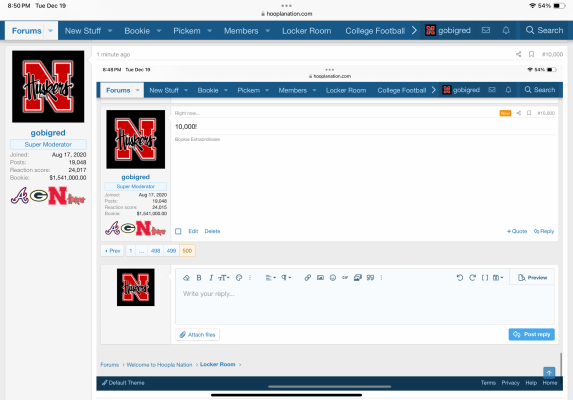
Task: Toggle Bold formatting in reply editor
Action: pos(199,278)
